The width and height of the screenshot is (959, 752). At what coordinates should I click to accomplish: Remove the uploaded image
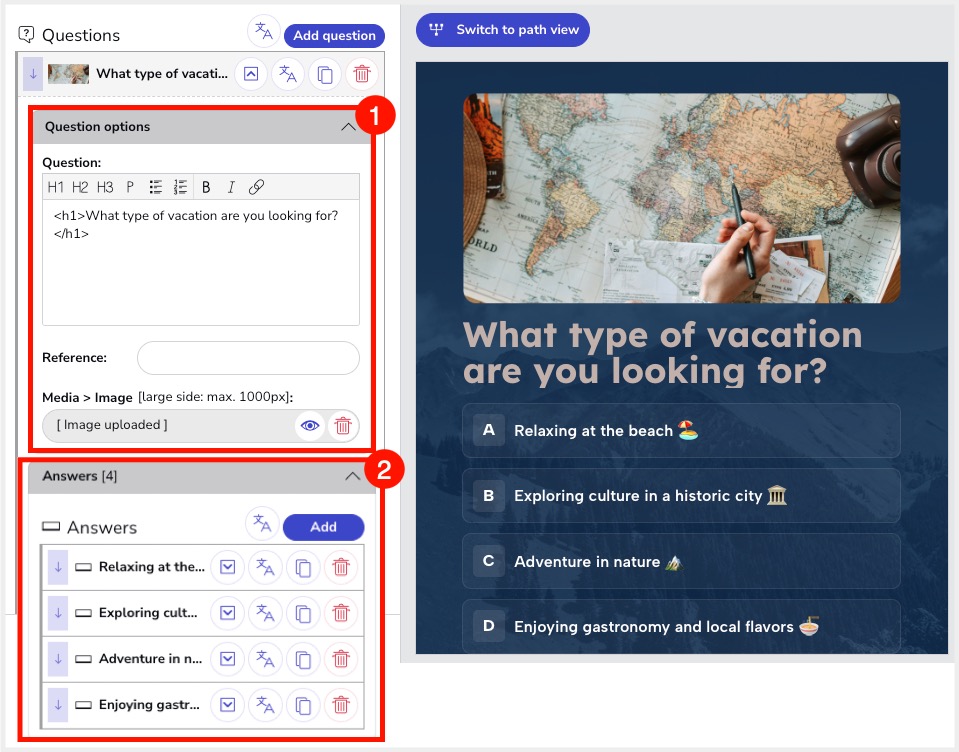(343, 426)
